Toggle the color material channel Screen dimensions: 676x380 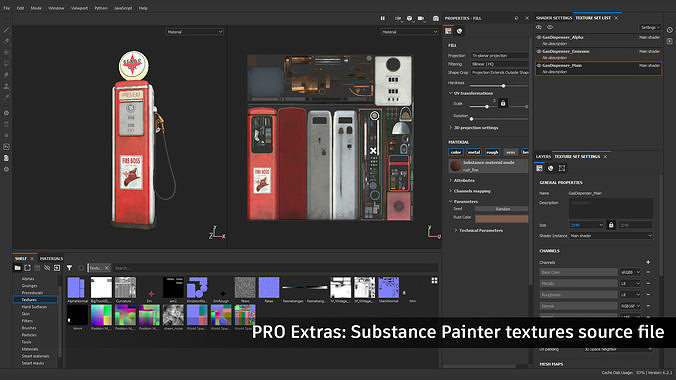point(456,152)
